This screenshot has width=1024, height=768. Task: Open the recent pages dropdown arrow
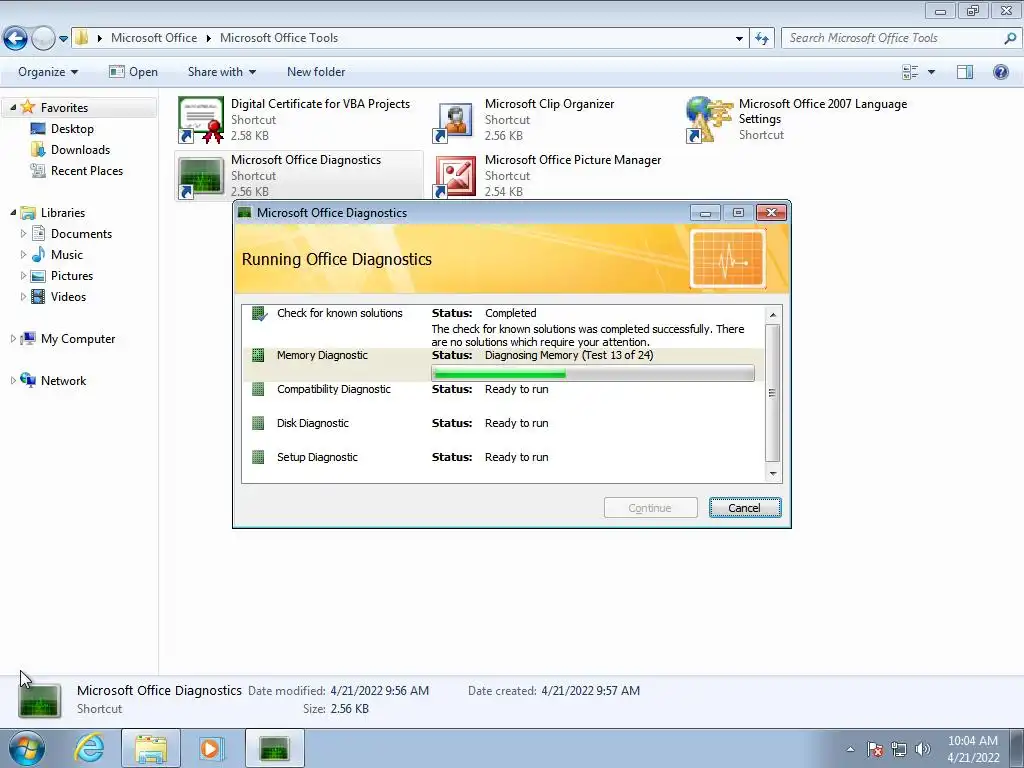[x=63, y=39]
